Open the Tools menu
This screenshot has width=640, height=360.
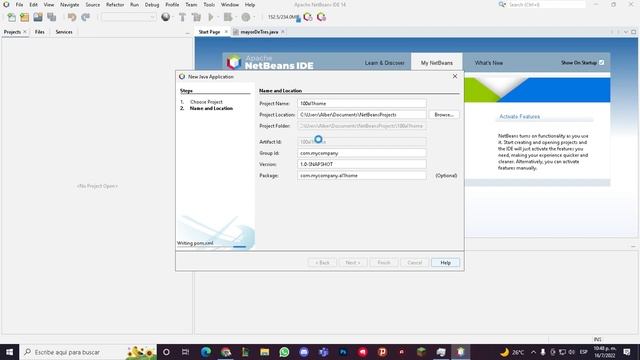pyautogui.click(x=209, y=4)
